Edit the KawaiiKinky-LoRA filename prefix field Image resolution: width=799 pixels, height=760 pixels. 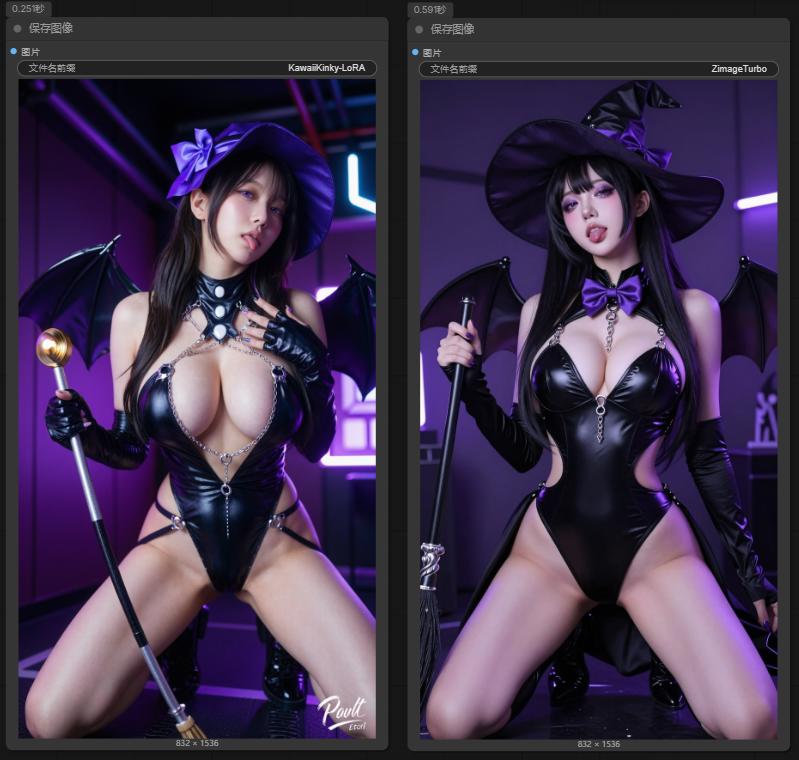coord(197,68)
